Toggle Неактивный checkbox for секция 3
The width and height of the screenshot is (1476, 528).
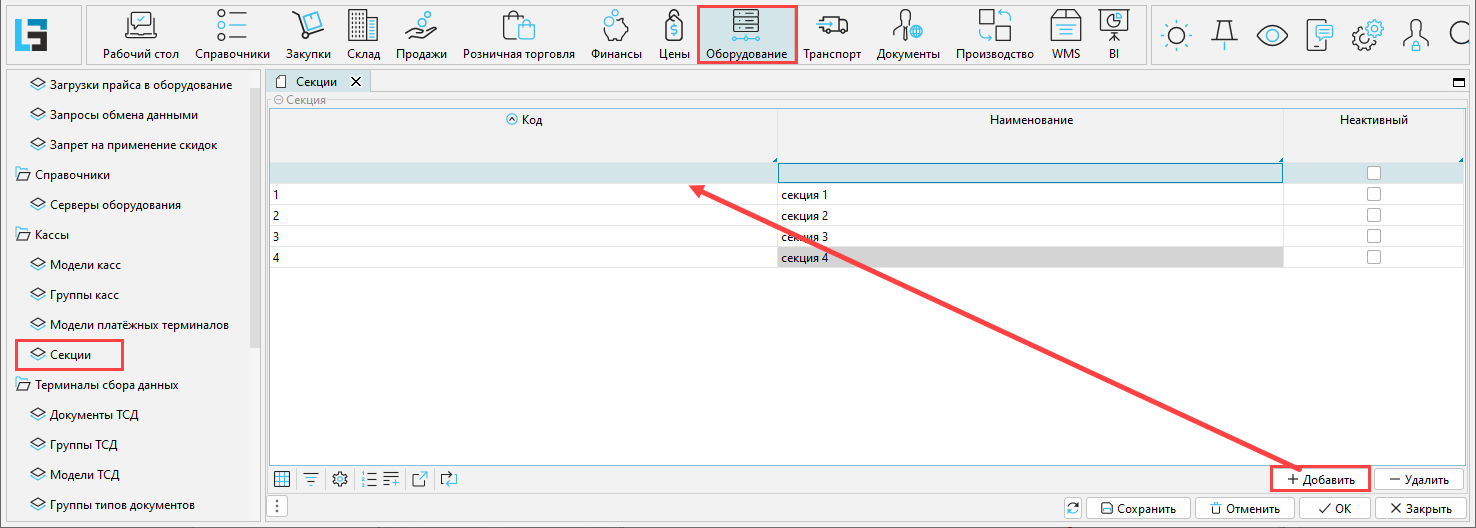[1373, 236]
